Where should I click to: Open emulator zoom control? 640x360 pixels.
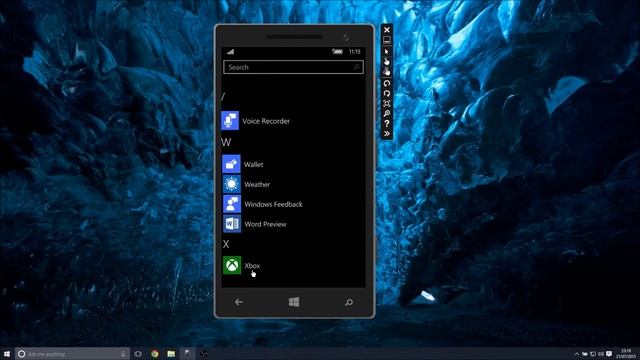click(387, 113)
